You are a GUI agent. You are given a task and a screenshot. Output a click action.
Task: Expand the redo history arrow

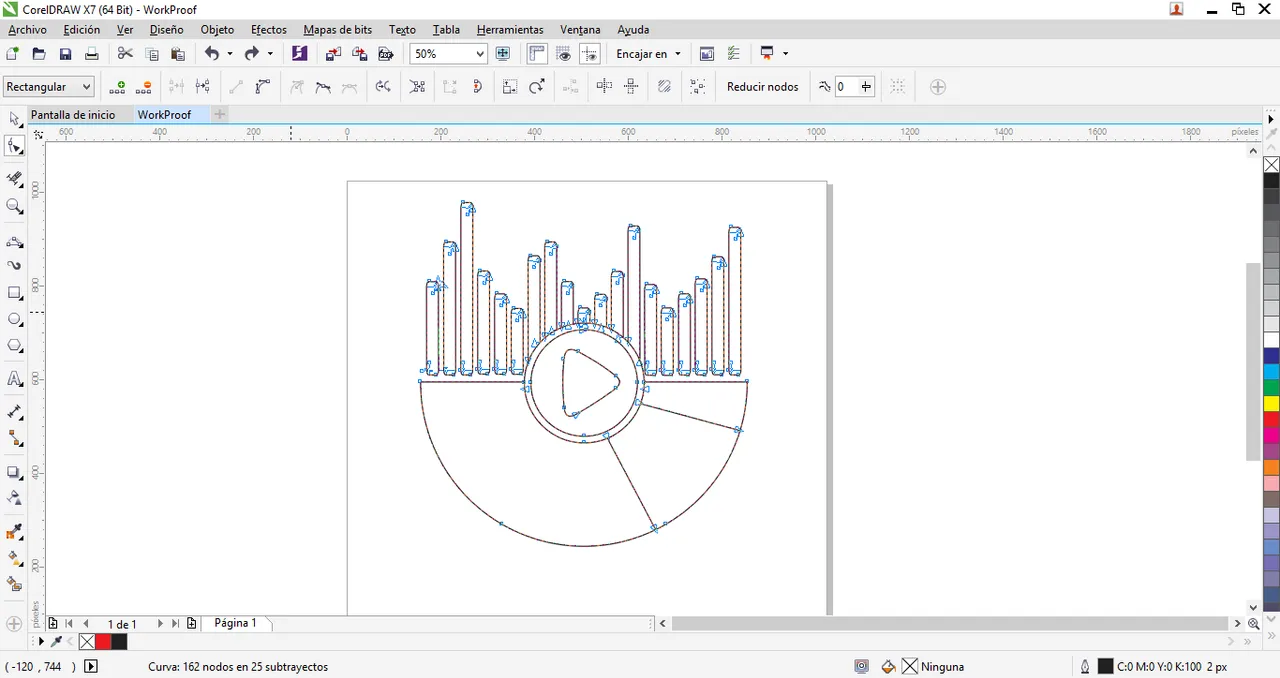pos(270,54)
